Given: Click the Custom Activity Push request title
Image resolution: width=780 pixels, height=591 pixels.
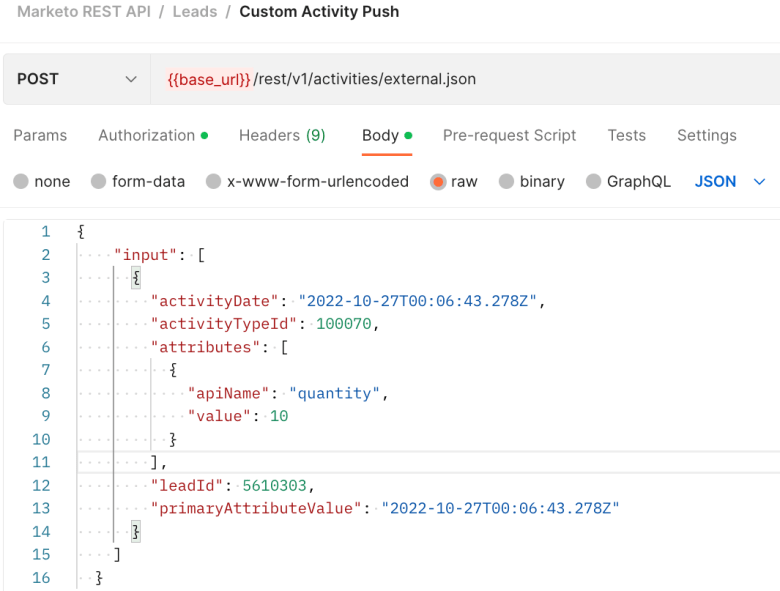Looking at the screenshot, I should (319, 11).
